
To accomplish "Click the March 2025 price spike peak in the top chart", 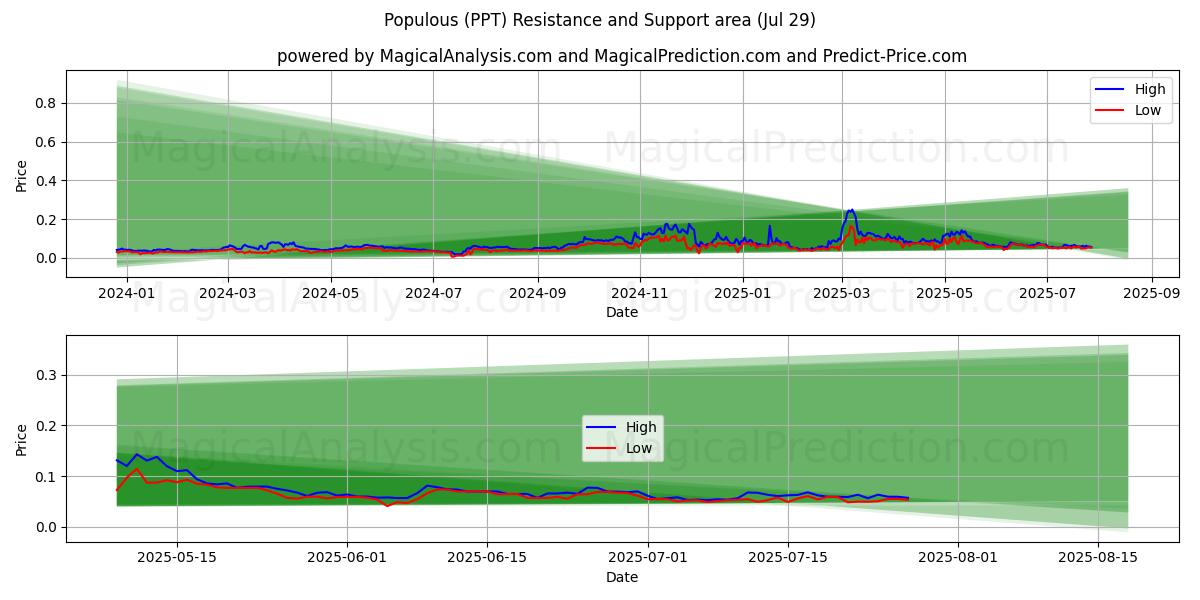I will (851, 210).
